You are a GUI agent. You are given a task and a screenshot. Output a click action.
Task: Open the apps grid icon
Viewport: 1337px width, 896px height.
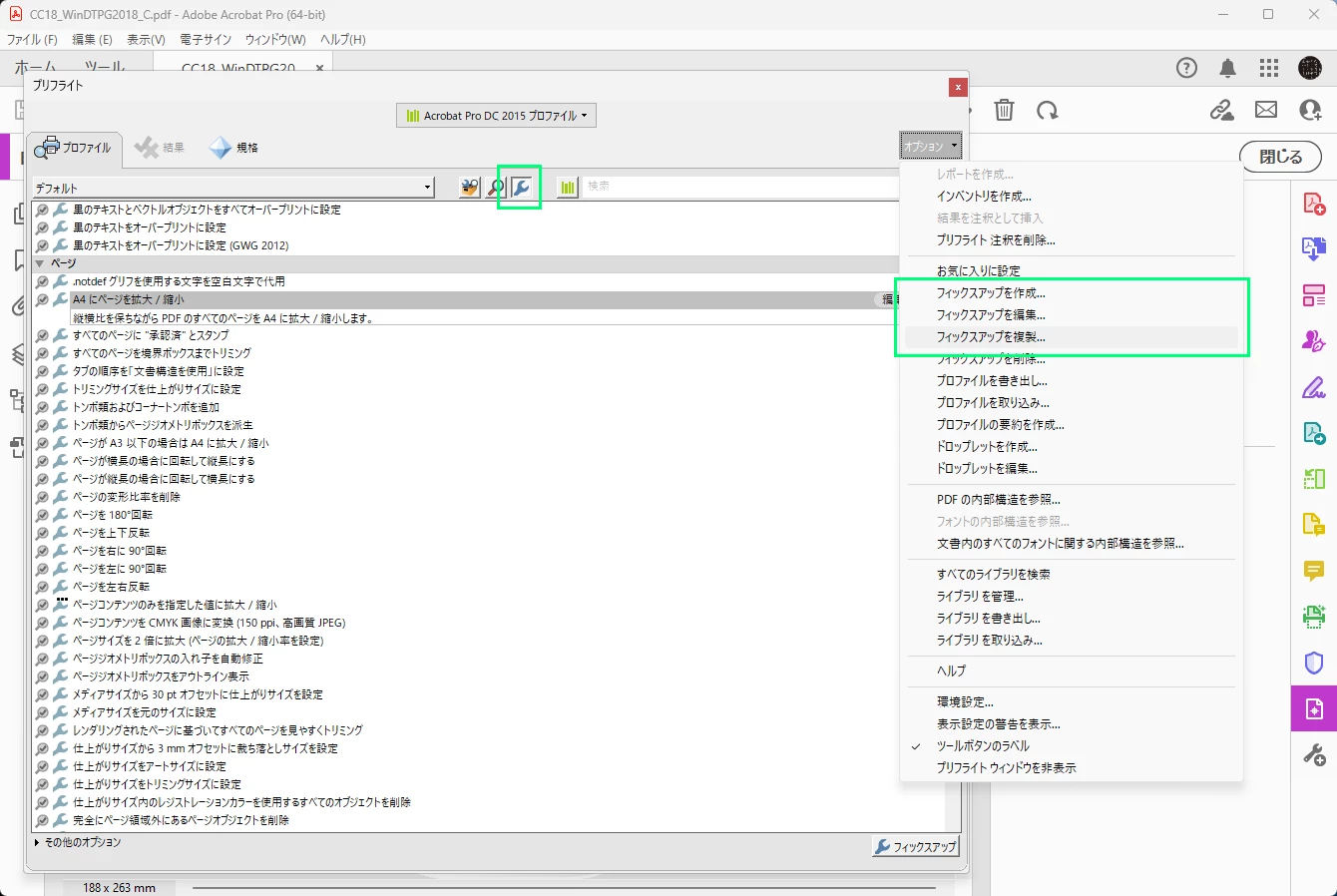pos(1269,68)
